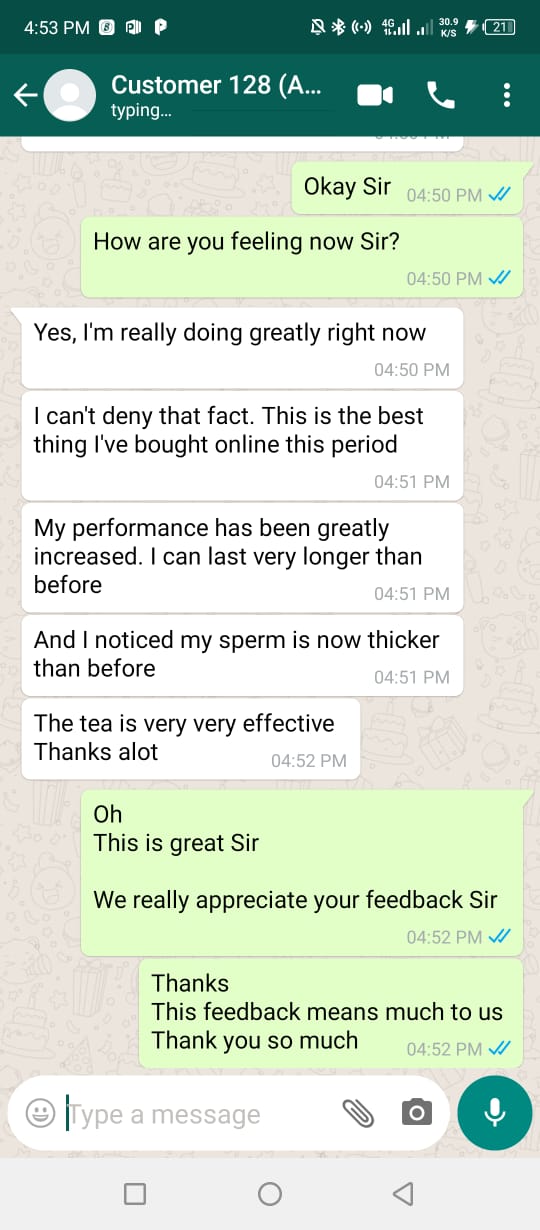Screen dimensions: 540x1230
Task: Select the "The tea is very very effective" message
Action: tap(190, 739)
